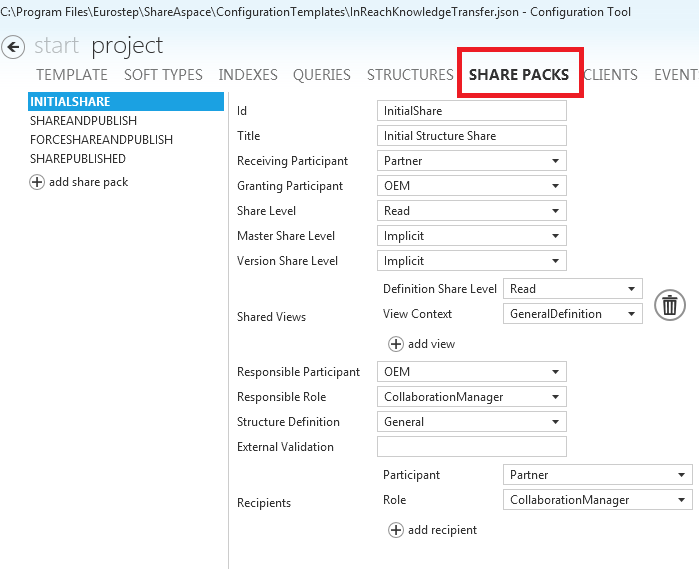This screenshot has width=699, height=569.
Task: Open Version Share Level dropdown
Action: point(472,260)
